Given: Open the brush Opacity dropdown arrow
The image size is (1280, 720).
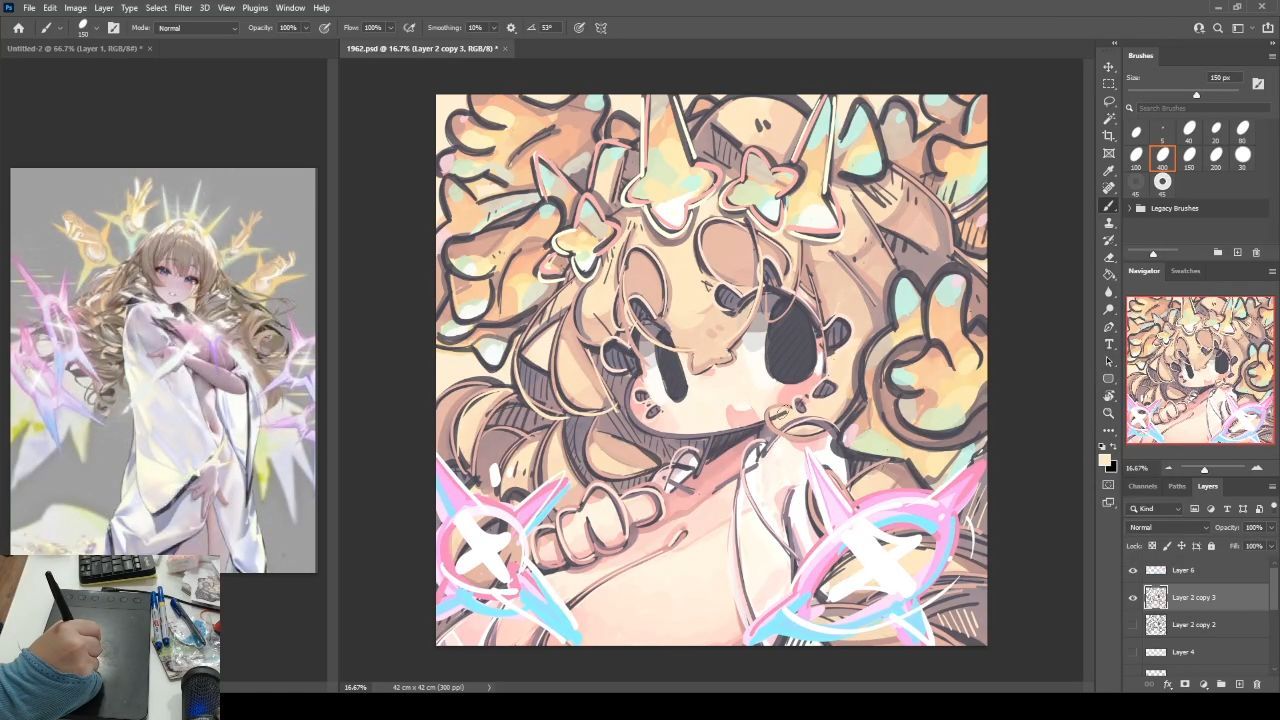Looking at the screenshot, I should [306, 28].
